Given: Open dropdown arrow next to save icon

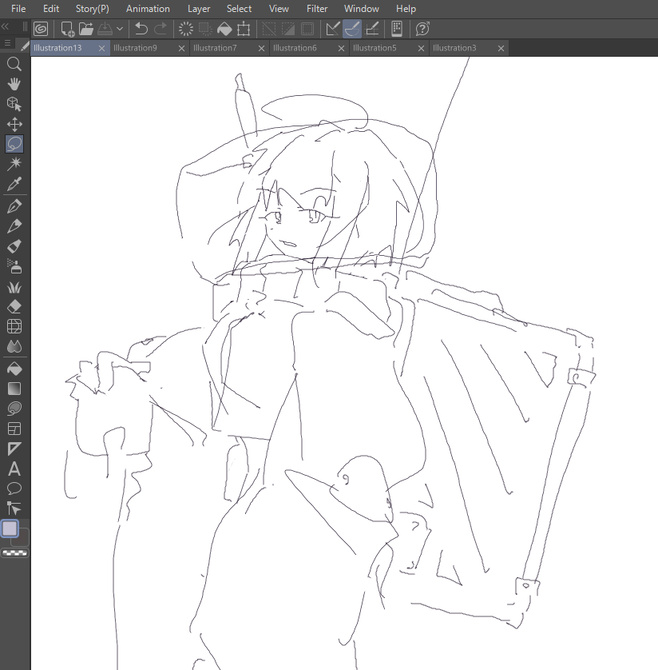Looking at the screenshot, I should [x=120, y=29].
